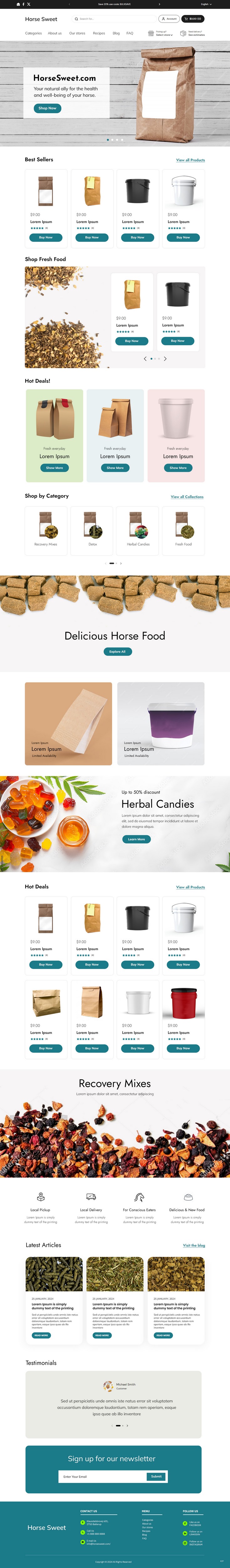The height and width of the screenshot is (1568, 230).
Task: Open the Account button in header
Action: click(x=169, y=19)
